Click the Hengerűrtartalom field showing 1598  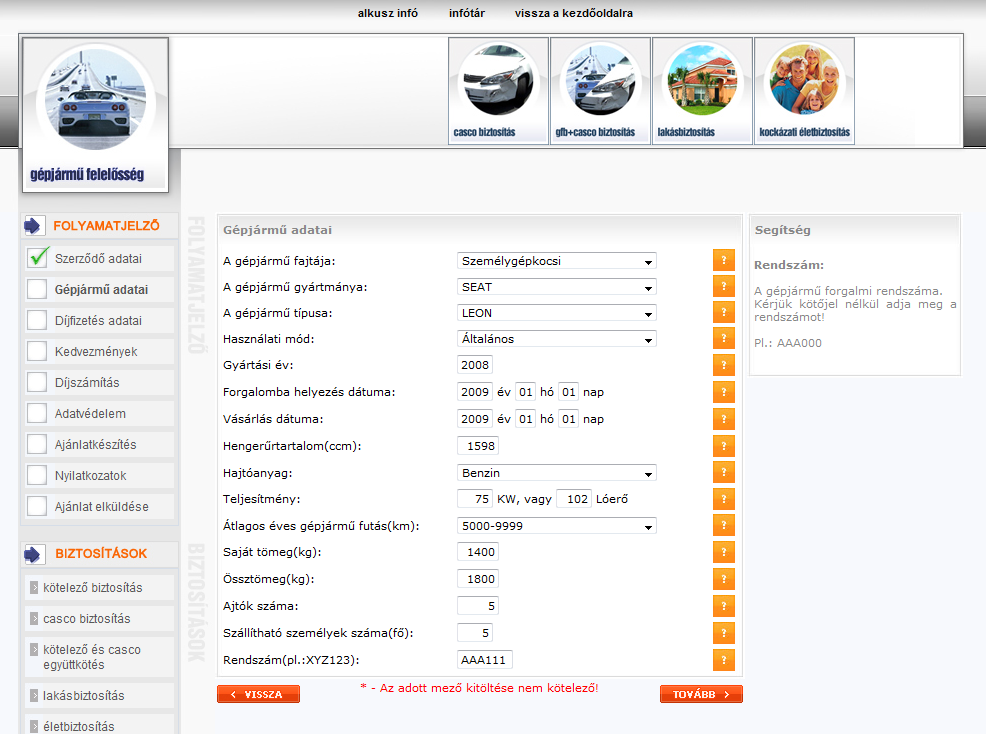point(477,446)
